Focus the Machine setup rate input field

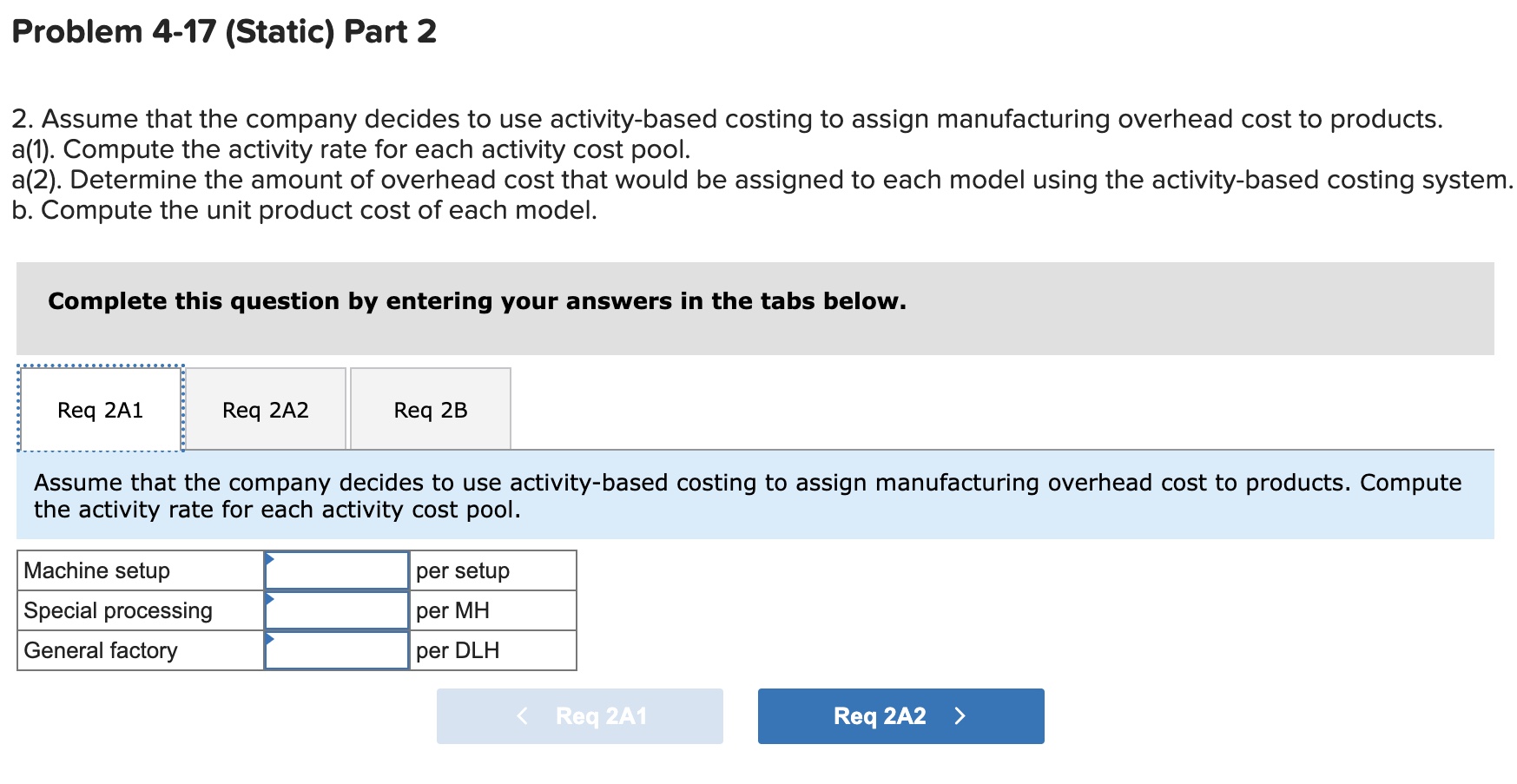tap(339, 571)
